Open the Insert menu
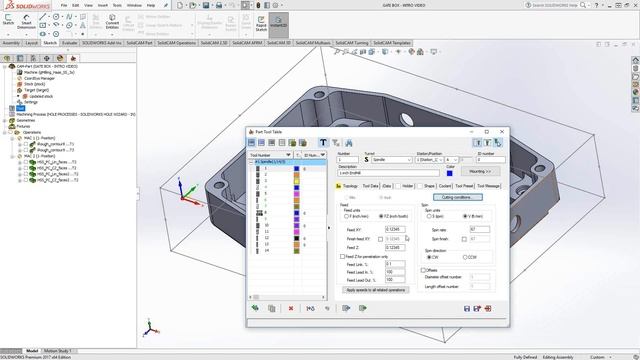Screen dimensions: 640x360 (103, 5)
